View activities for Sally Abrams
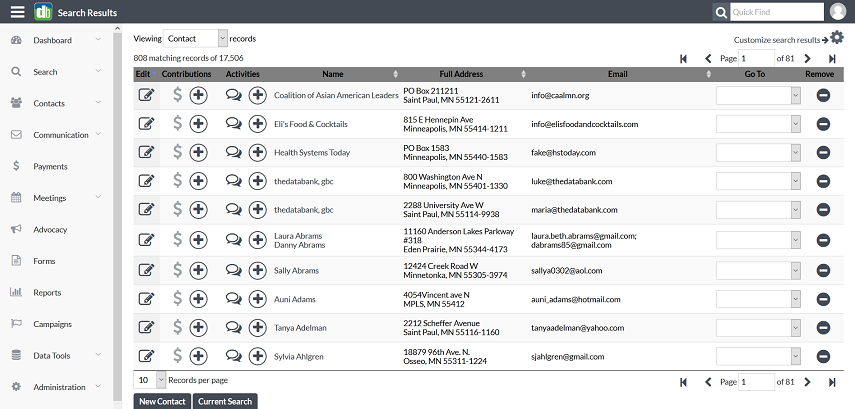 233,270
